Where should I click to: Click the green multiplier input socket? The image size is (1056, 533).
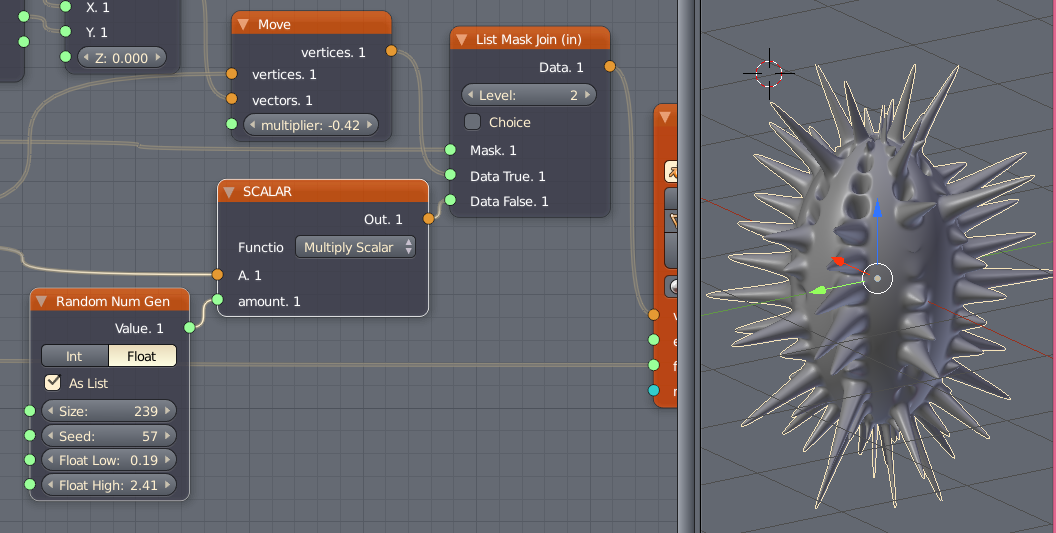coord(232,124)
